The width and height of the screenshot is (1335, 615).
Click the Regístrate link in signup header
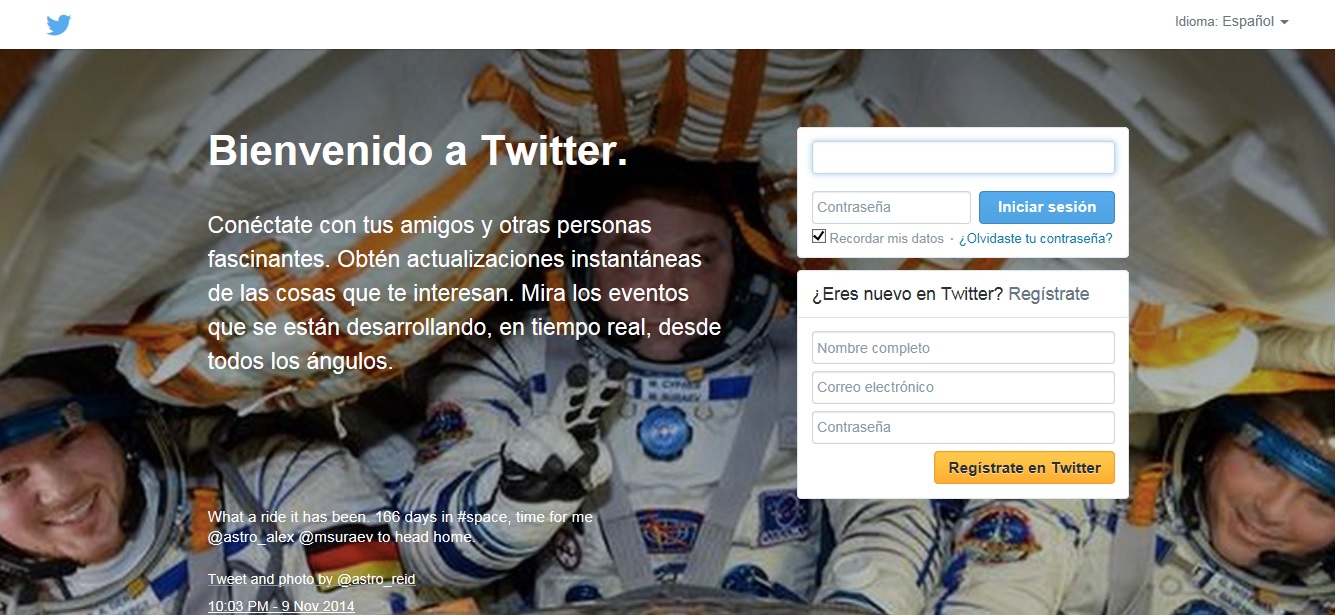pos(1049,294)
